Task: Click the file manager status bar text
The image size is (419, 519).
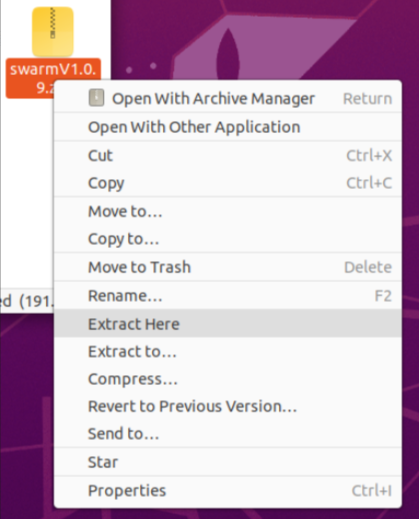Action: point(27,301)
